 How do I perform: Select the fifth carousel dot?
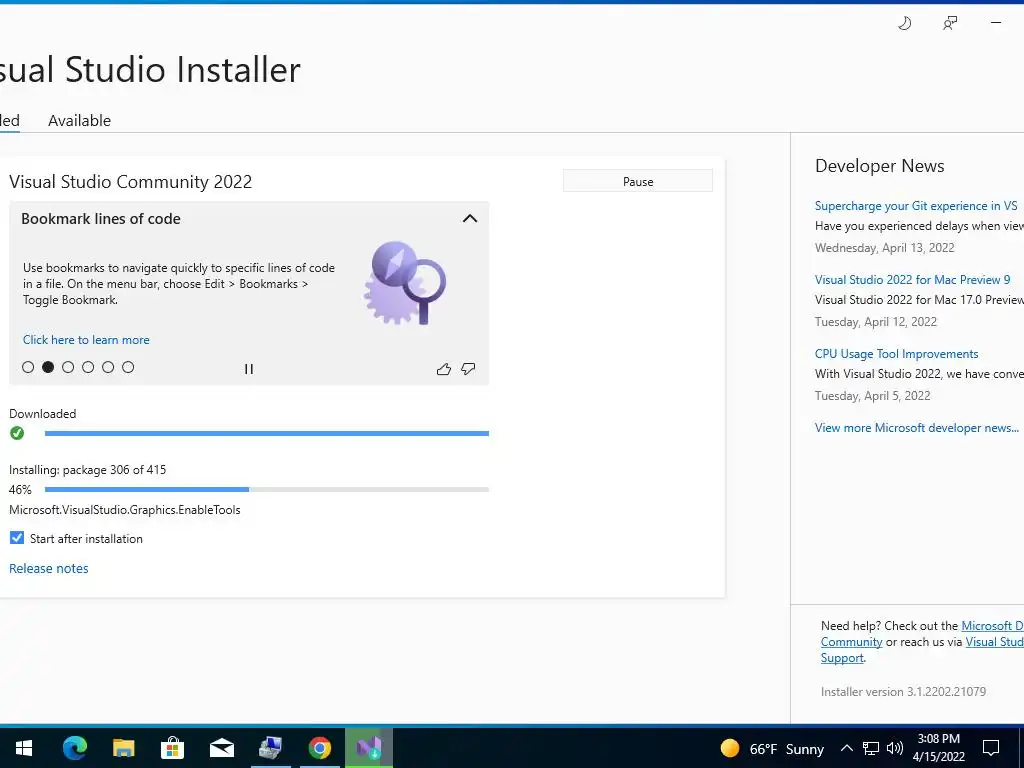click(108, 367)
